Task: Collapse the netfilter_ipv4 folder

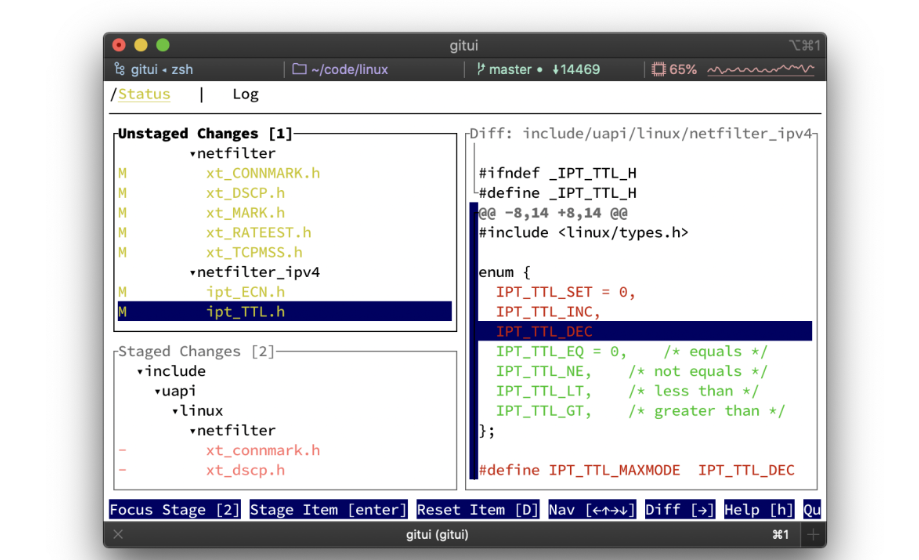Action: [x=192, y=273]
